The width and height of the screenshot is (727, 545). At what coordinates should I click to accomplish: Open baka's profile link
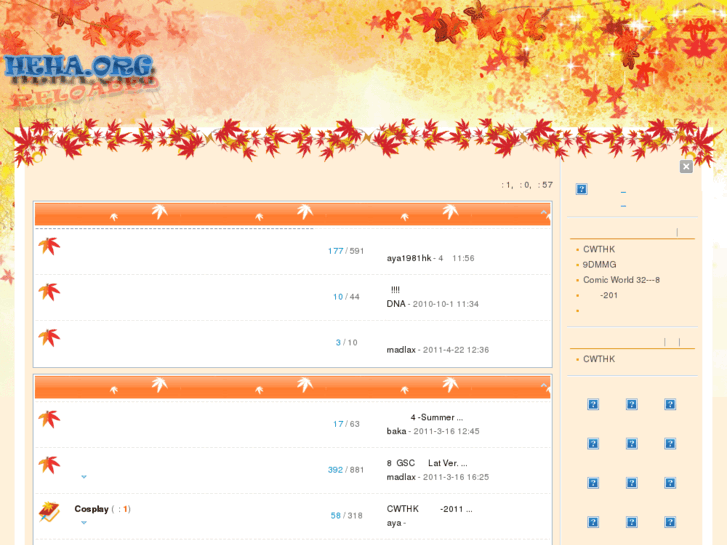click(396, 431)
